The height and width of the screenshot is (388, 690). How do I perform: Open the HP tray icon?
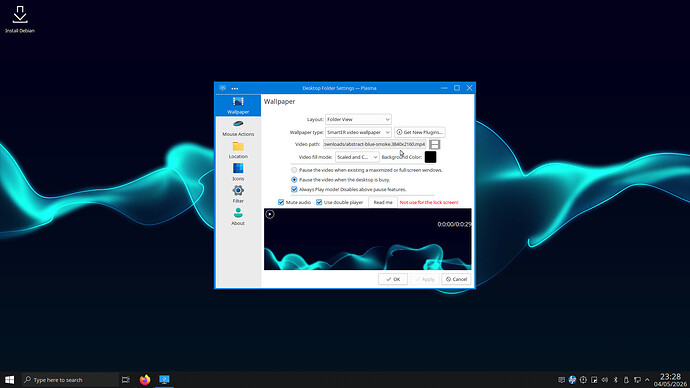(x=572, y=380)
